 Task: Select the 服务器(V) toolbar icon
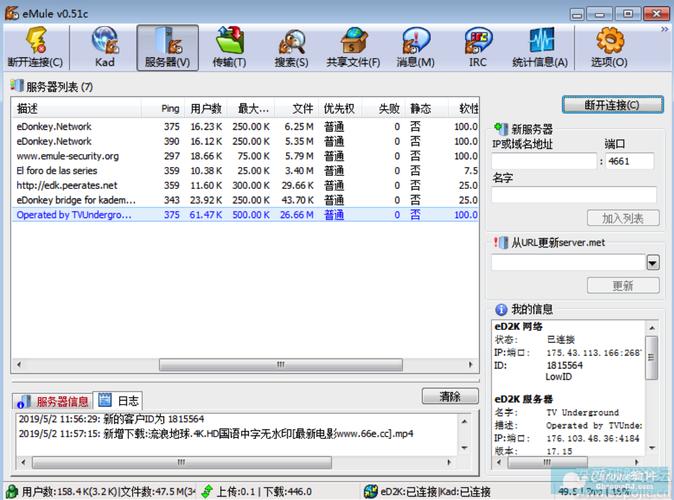(x=167, y=47)
